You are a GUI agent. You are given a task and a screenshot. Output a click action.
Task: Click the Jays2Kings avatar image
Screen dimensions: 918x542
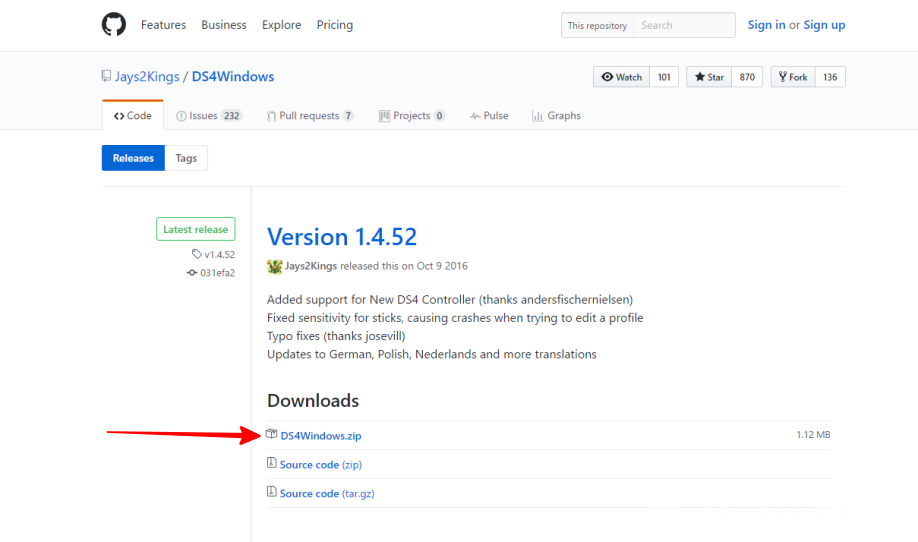pos(274,266)
